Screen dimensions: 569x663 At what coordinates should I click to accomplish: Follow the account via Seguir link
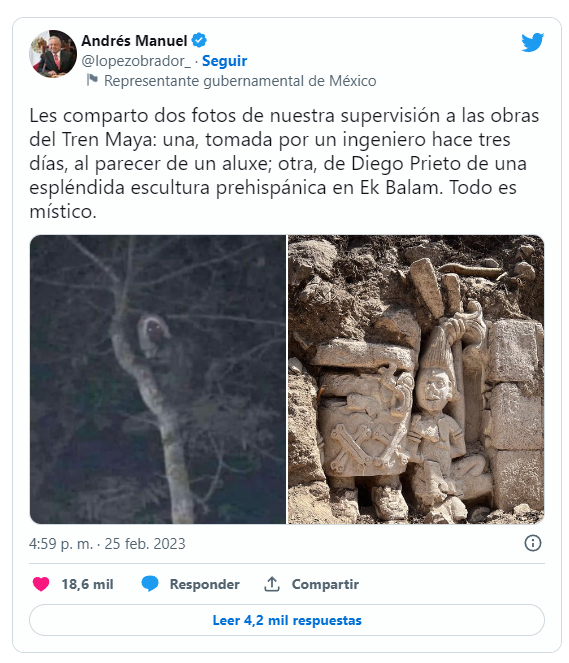(x=224, y=61)
